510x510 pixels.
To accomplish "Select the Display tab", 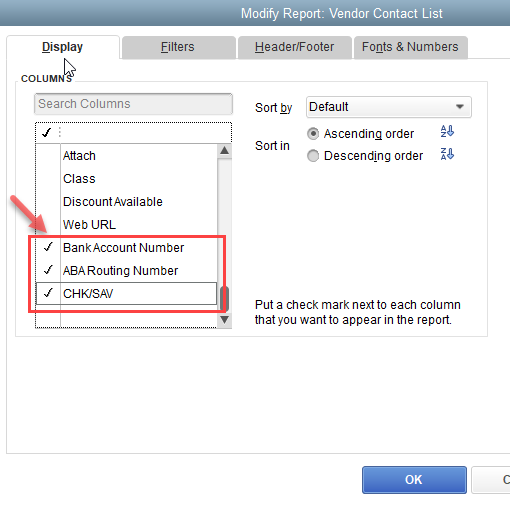I will (x=63, y=47).
